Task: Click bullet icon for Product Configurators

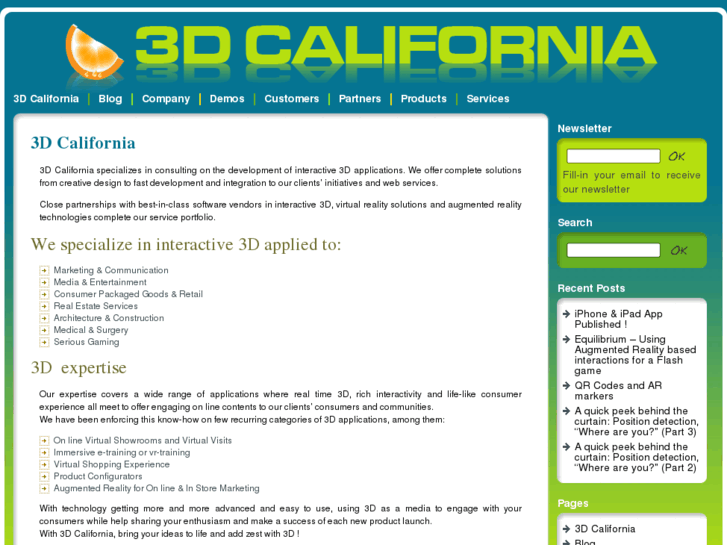Action: [x=44, y=477]
